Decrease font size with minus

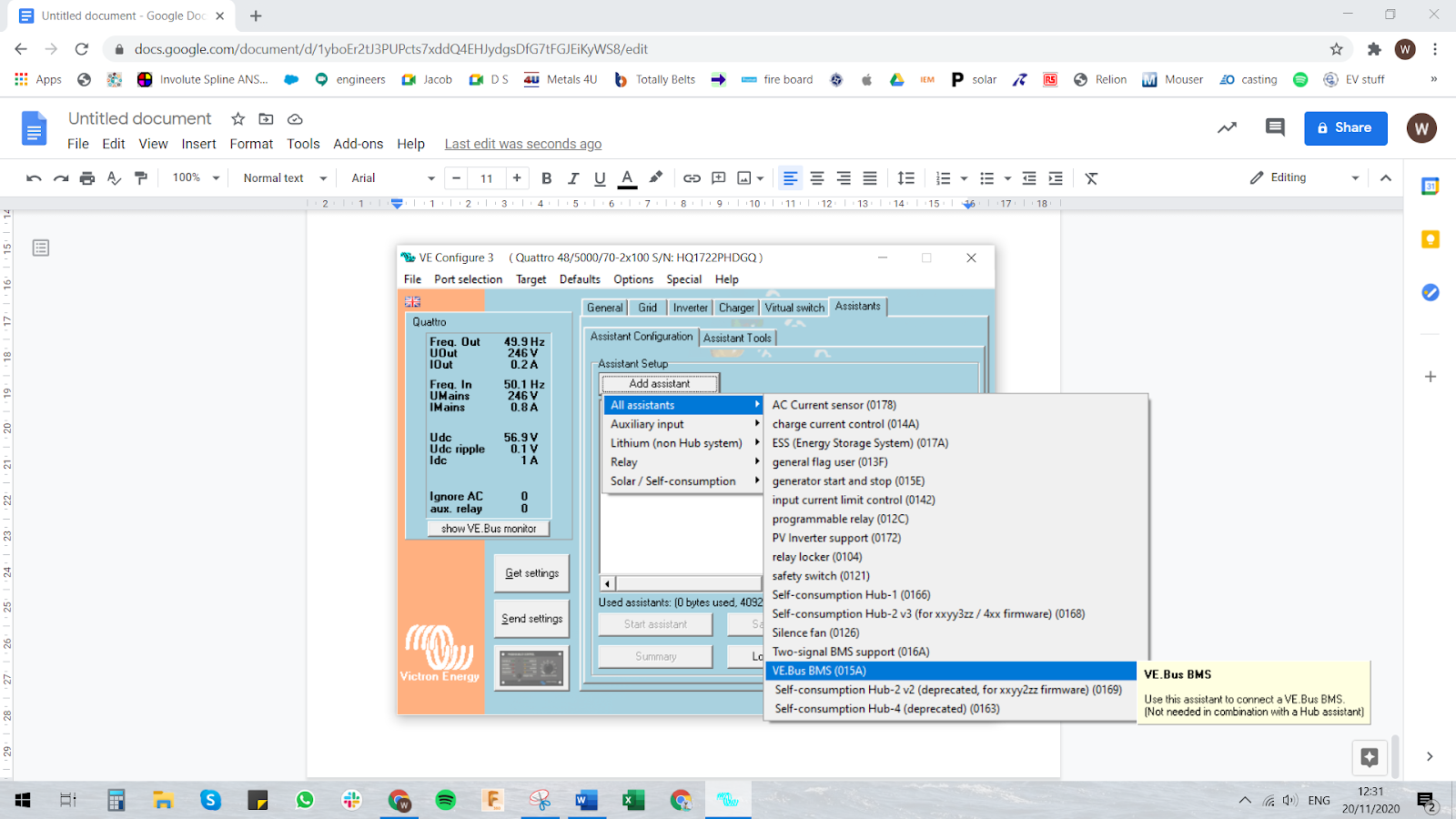[457, 178]
